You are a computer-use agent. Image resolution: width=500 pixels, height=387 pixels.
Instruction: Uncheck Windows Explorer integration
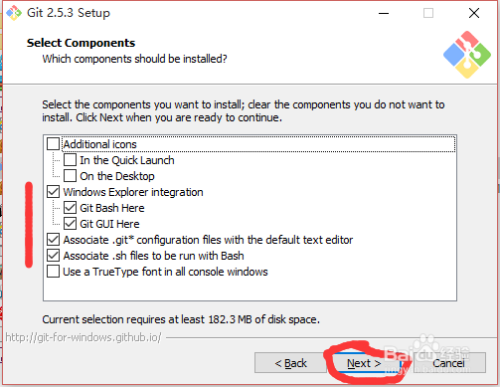(53, 192)
